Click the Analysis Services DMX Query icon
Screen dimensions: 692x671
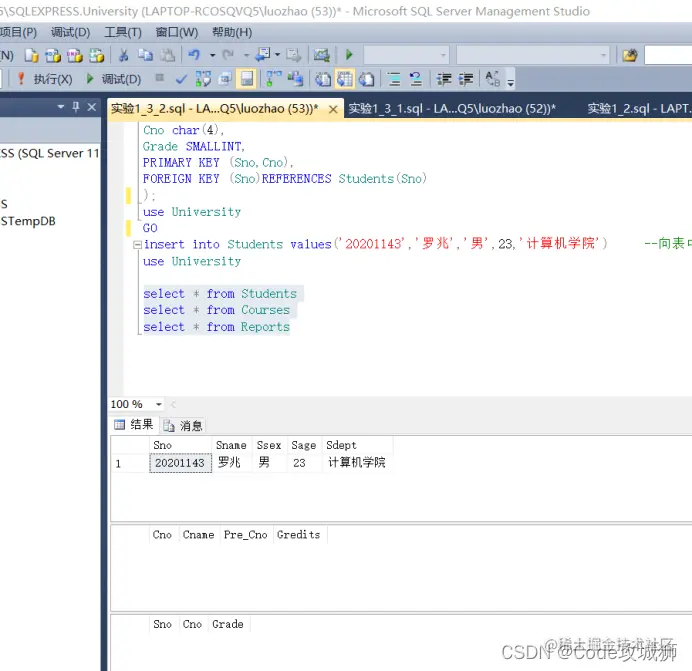[96, 55]
